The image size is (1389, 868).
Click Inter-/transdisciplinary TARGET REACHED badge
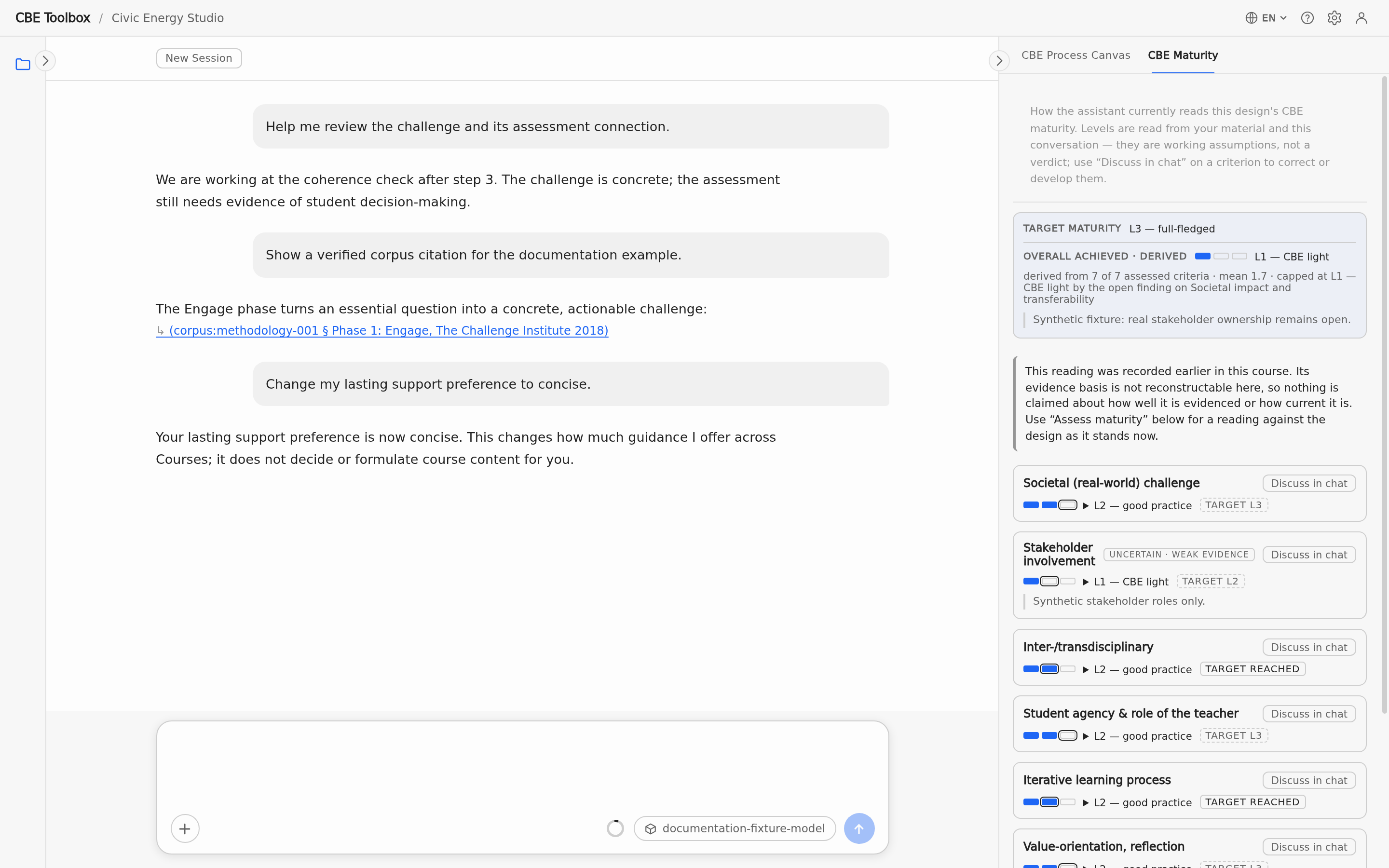[x=1253, y=669]
